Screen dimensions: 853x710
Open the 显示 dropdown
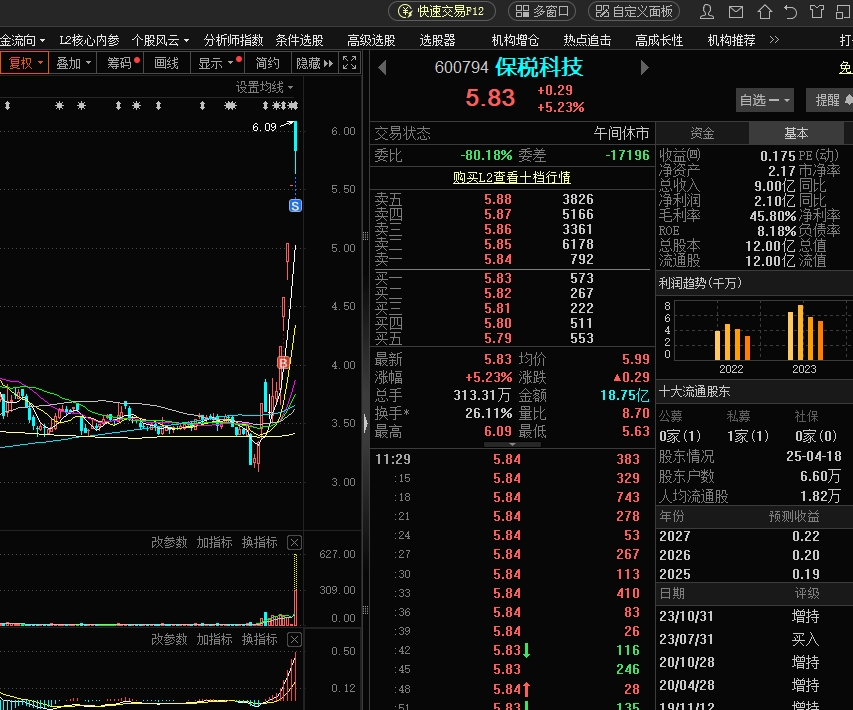coord(217,63)
